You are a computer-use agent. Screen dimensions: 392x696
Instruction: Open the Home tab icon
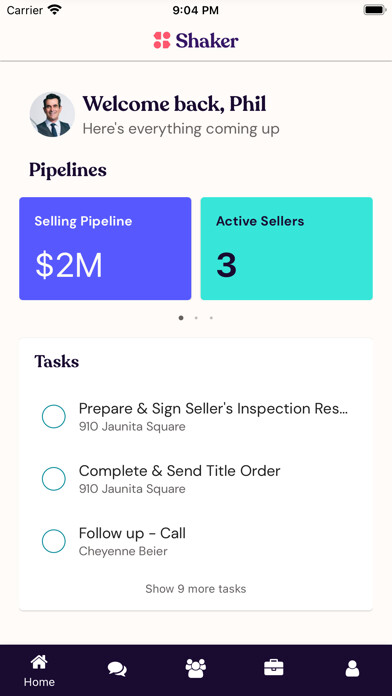coord(39,662)
